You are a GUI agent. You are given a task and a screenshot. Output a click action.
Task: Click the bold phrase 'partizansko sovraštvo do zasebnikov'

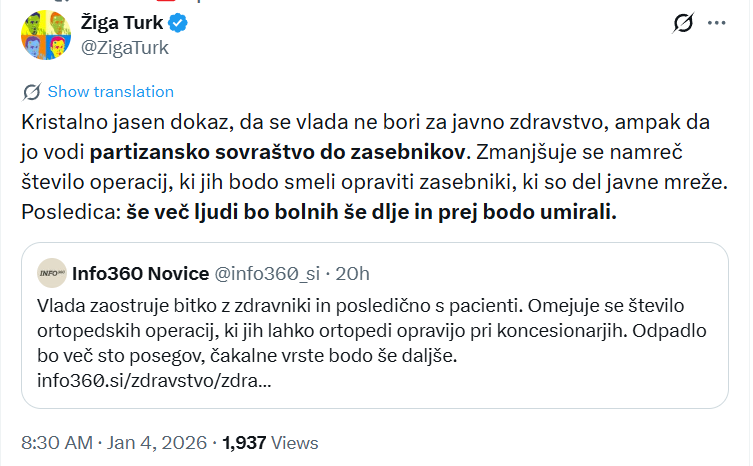pos(278,154)
